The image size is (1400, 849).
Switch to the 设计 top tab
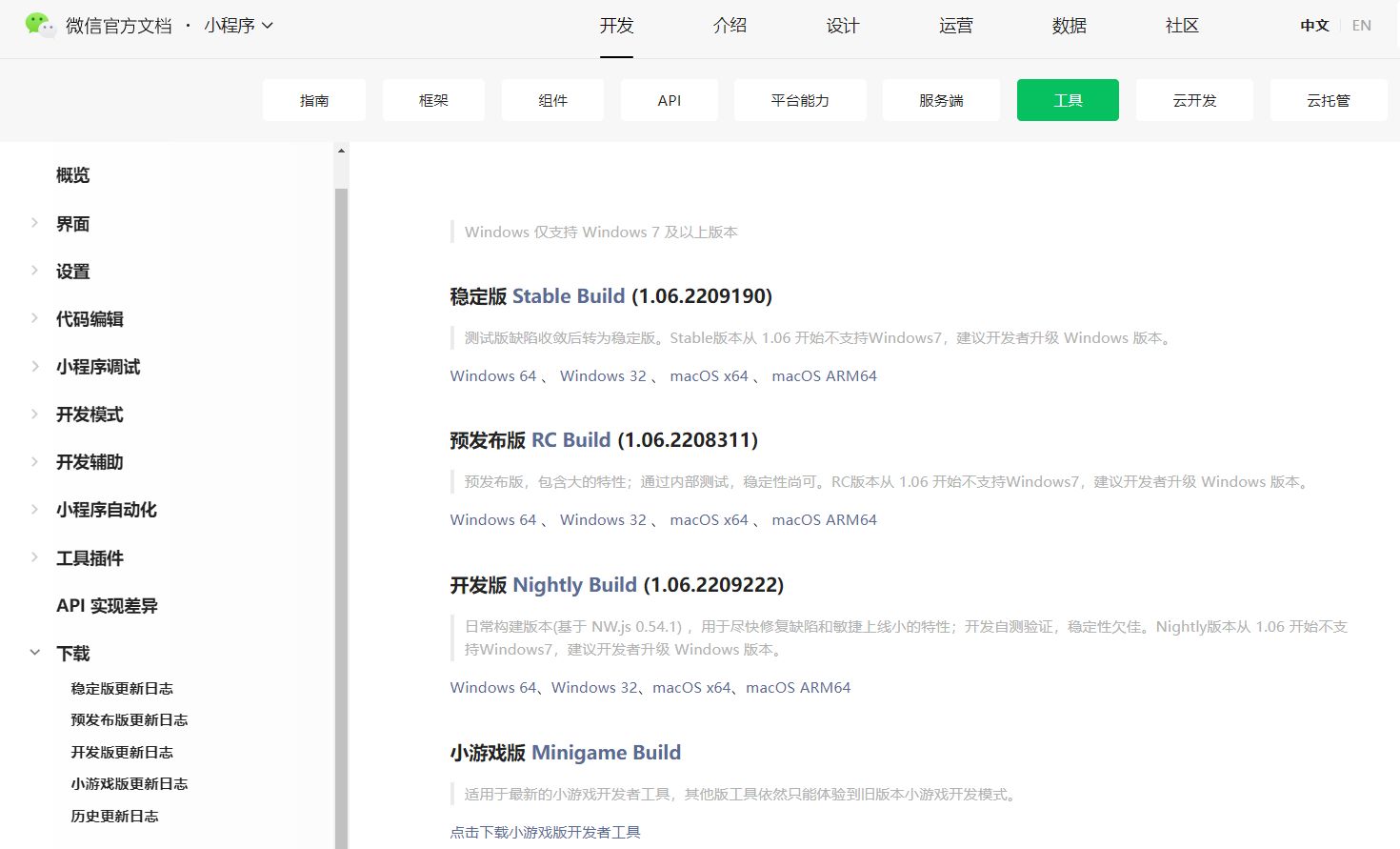point(843,26)
